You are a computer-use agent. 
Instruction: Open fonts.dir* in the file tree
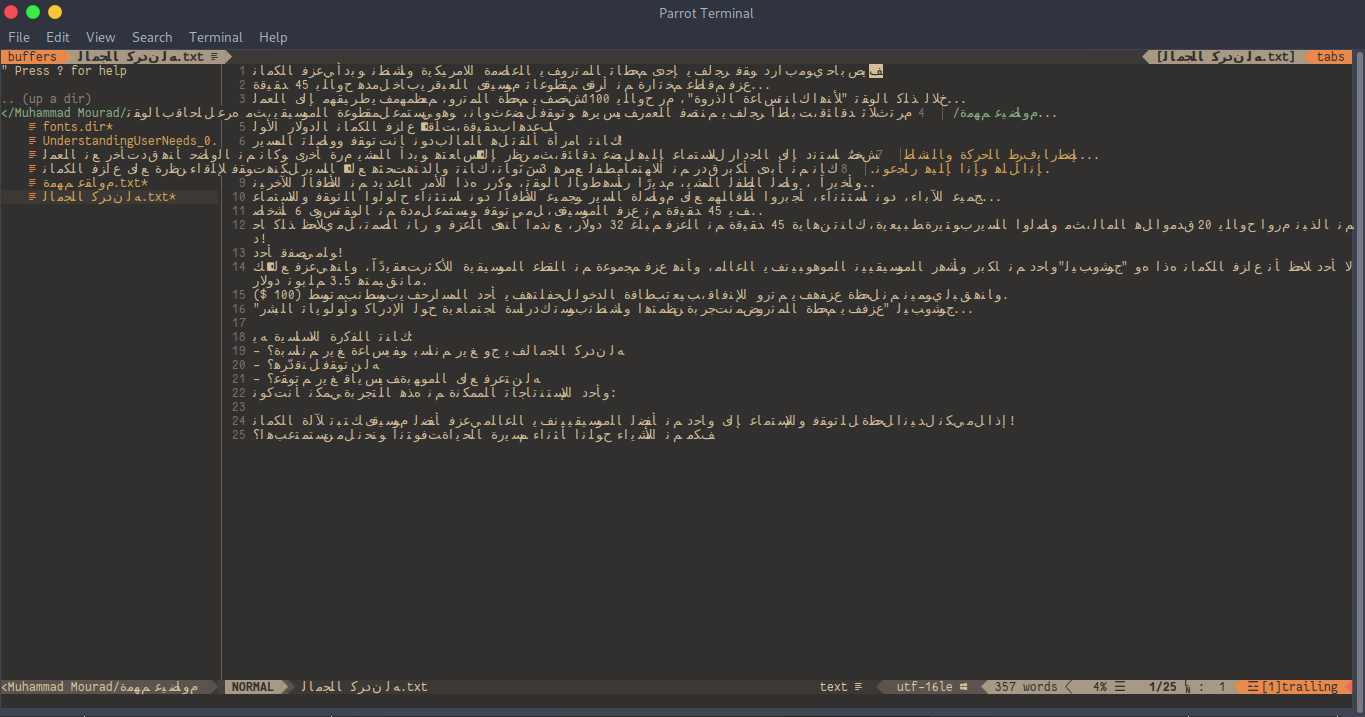78,127
